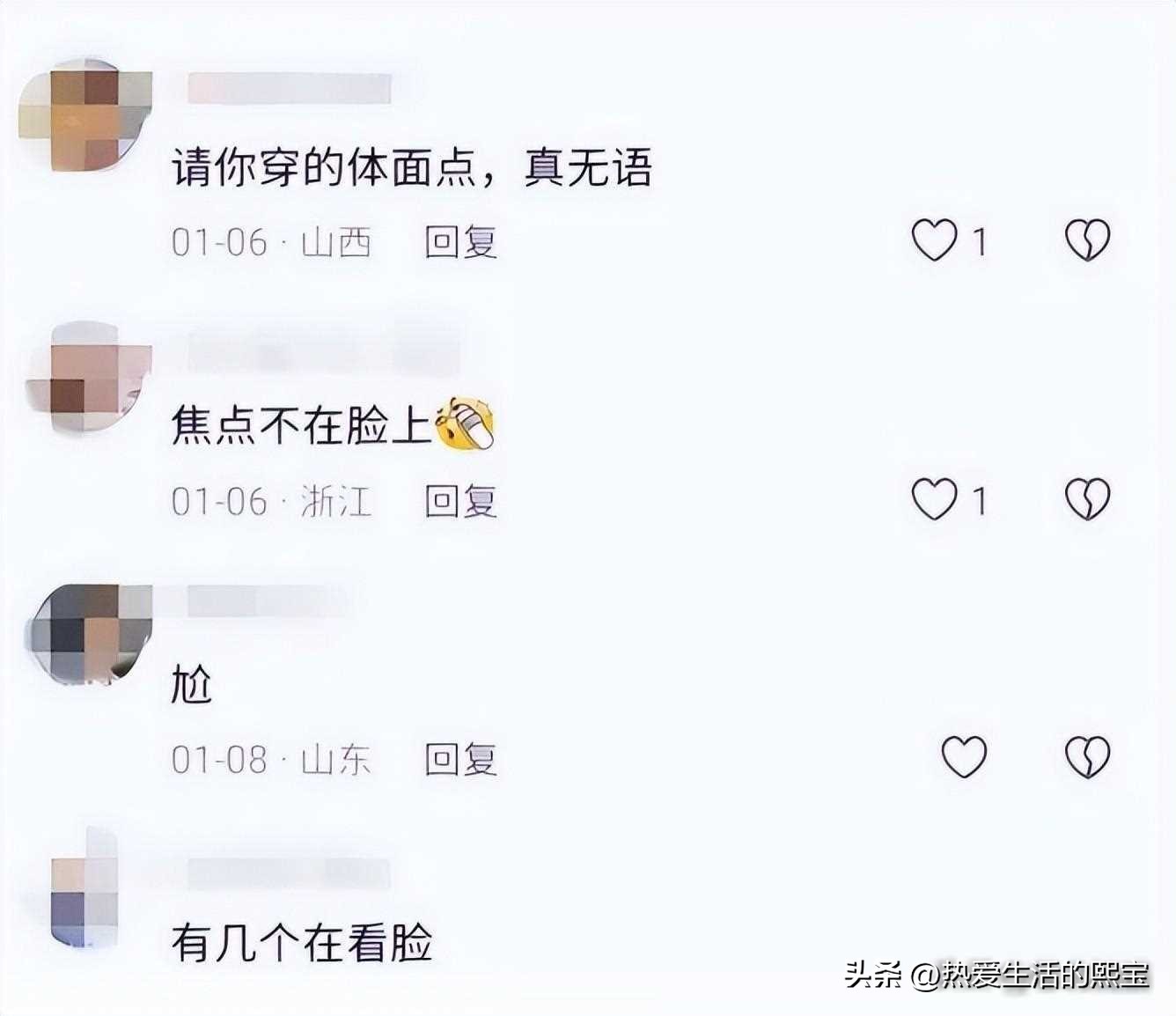Open avatar of the 尬 commenter
The width and height of the screenshot is (1176, 1016).
(x=88, y=634)
